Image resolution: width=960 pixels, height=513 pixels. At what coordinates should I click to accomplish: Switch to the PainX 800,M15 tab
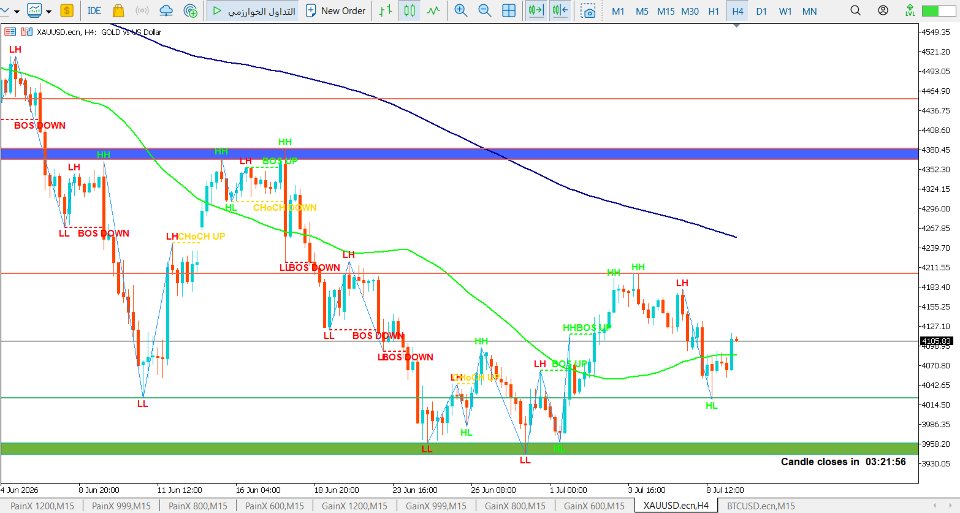tap(198, 506)
